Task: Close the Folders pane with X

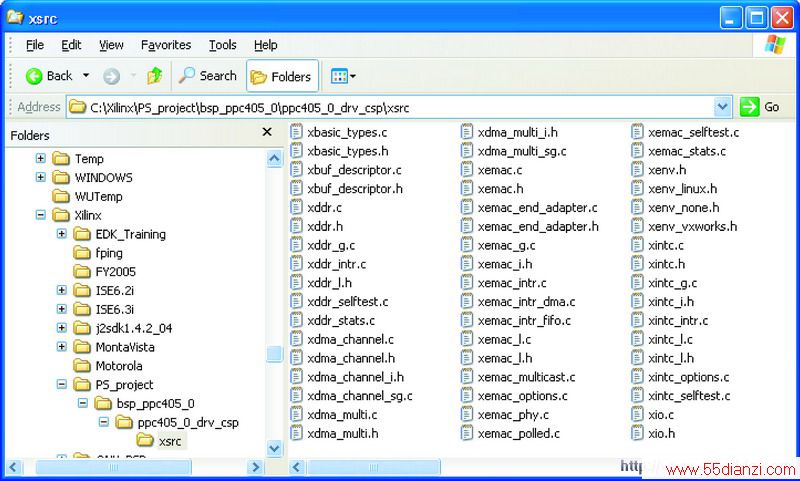Action: click(266, 132)
